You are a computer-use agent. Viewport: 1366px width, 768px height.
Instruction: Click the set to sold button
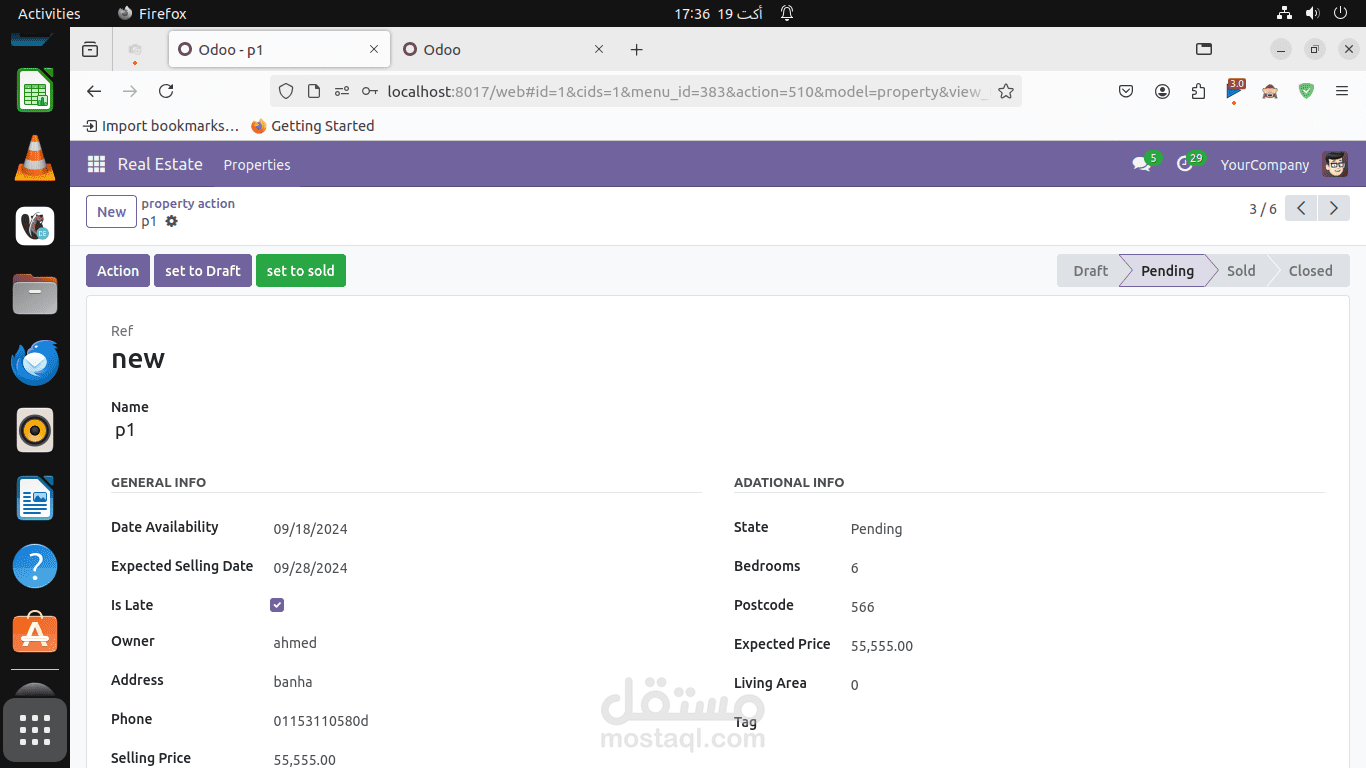301,271
